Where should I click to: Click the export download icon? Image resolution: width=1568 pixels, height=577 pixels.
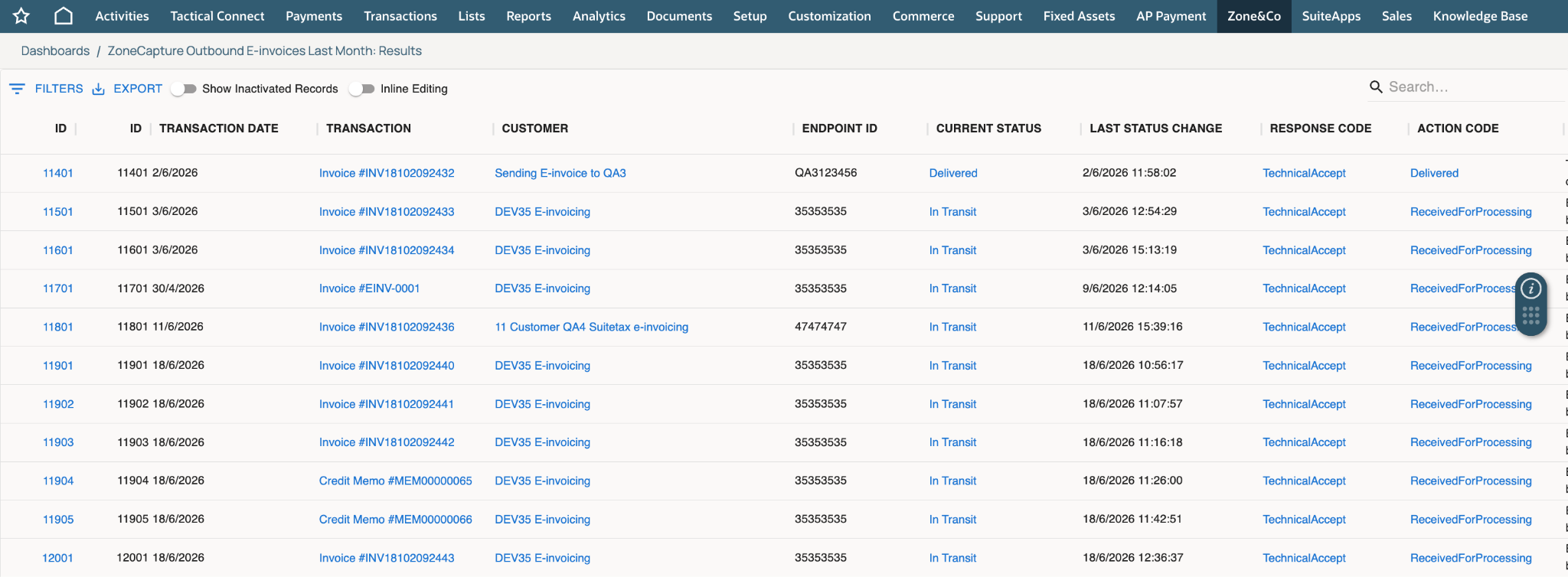pyautogui.click(x=98, y=89)
